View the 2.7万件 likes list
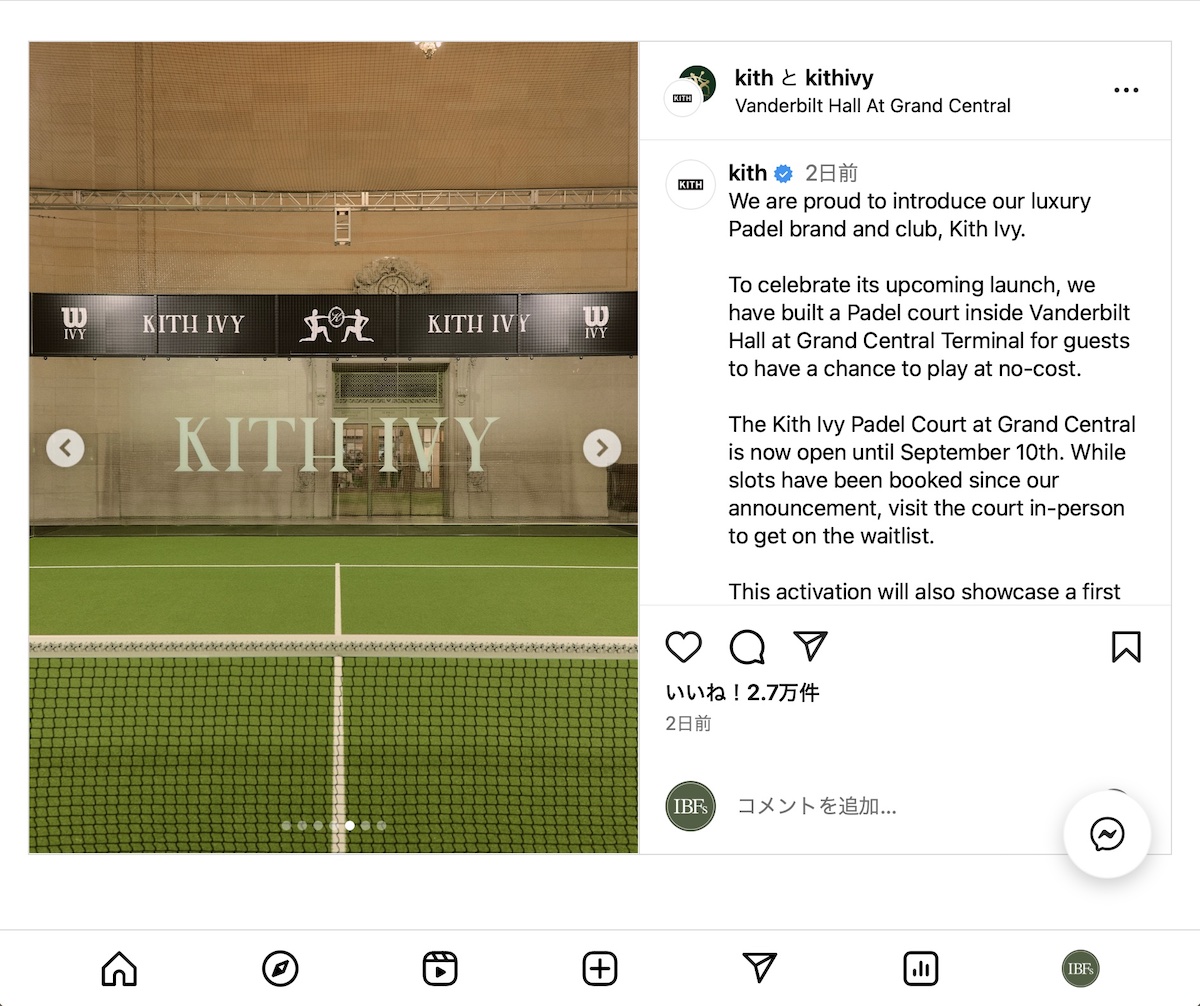Screen dimensions: 1200x1006 click(743, 692)
